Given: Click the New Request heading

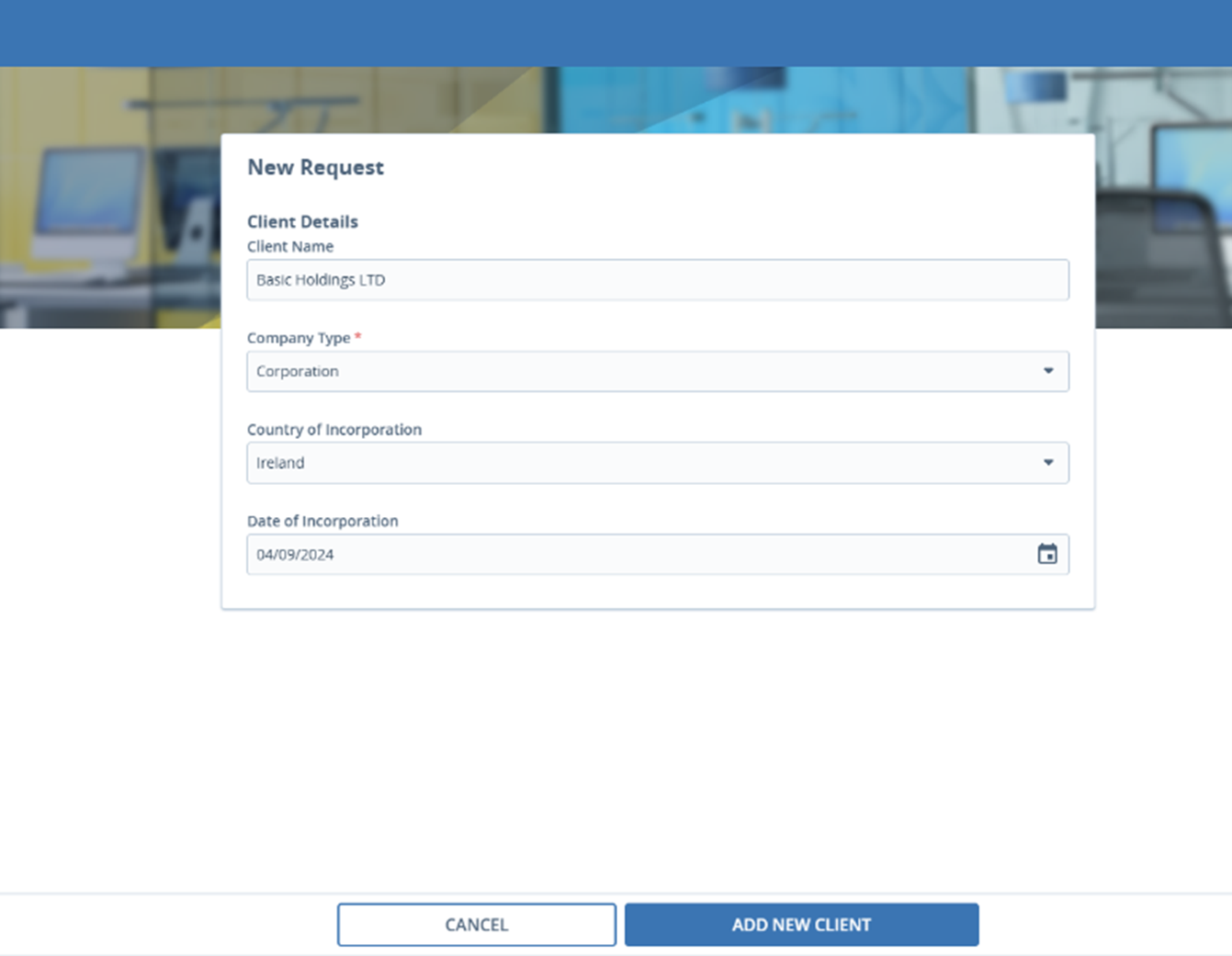Looking at the screenshot, I should [315, 167].
